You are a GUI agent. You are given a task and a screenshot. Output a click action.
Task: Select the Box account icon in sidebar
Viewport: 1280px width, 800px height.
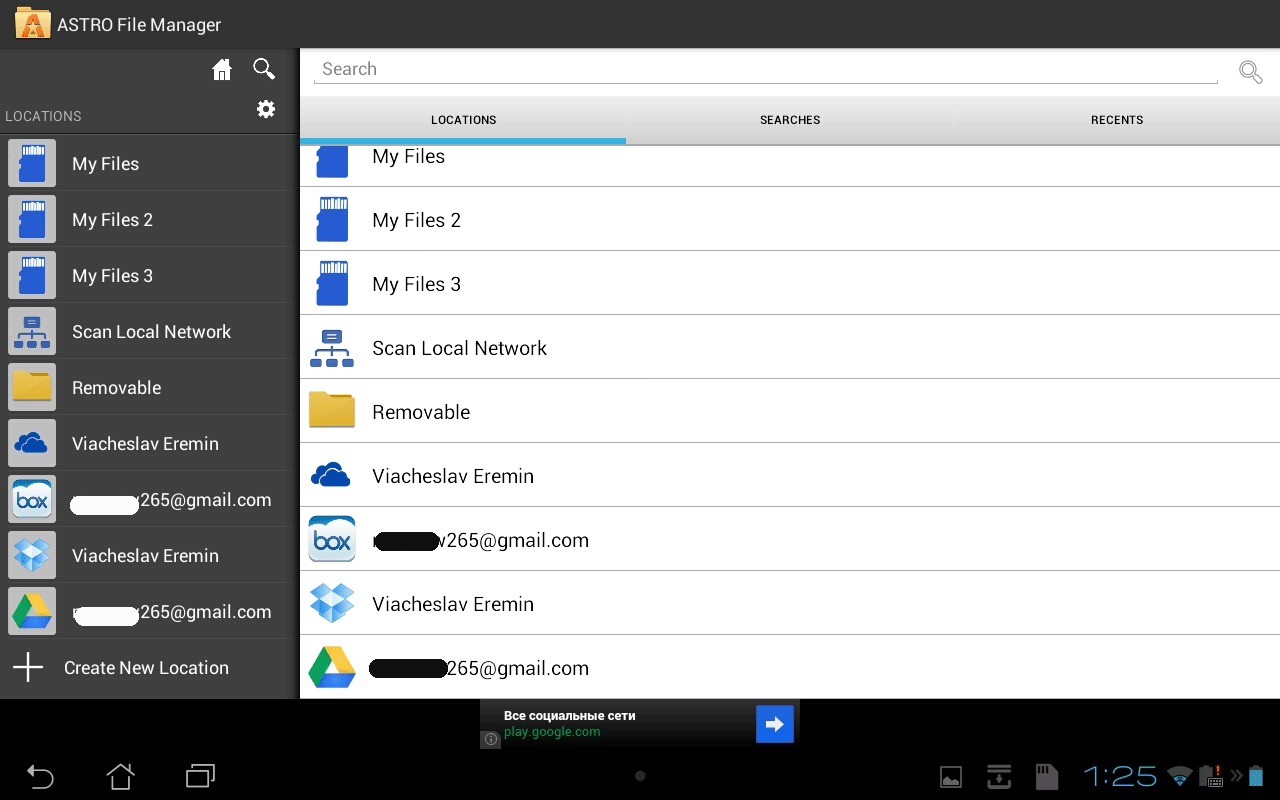[32, 499]
